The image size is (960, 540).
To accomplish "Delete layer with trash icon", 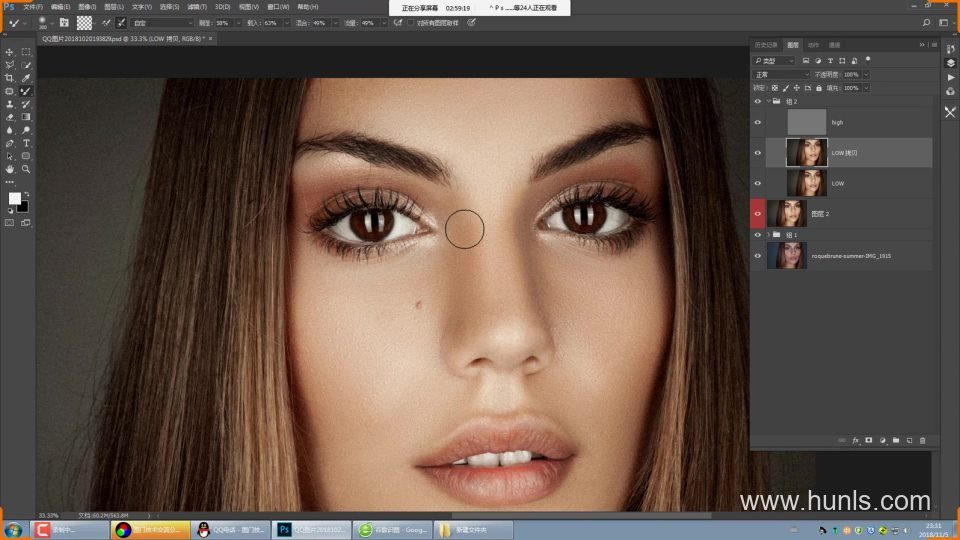I will click(x=923, y=440).
